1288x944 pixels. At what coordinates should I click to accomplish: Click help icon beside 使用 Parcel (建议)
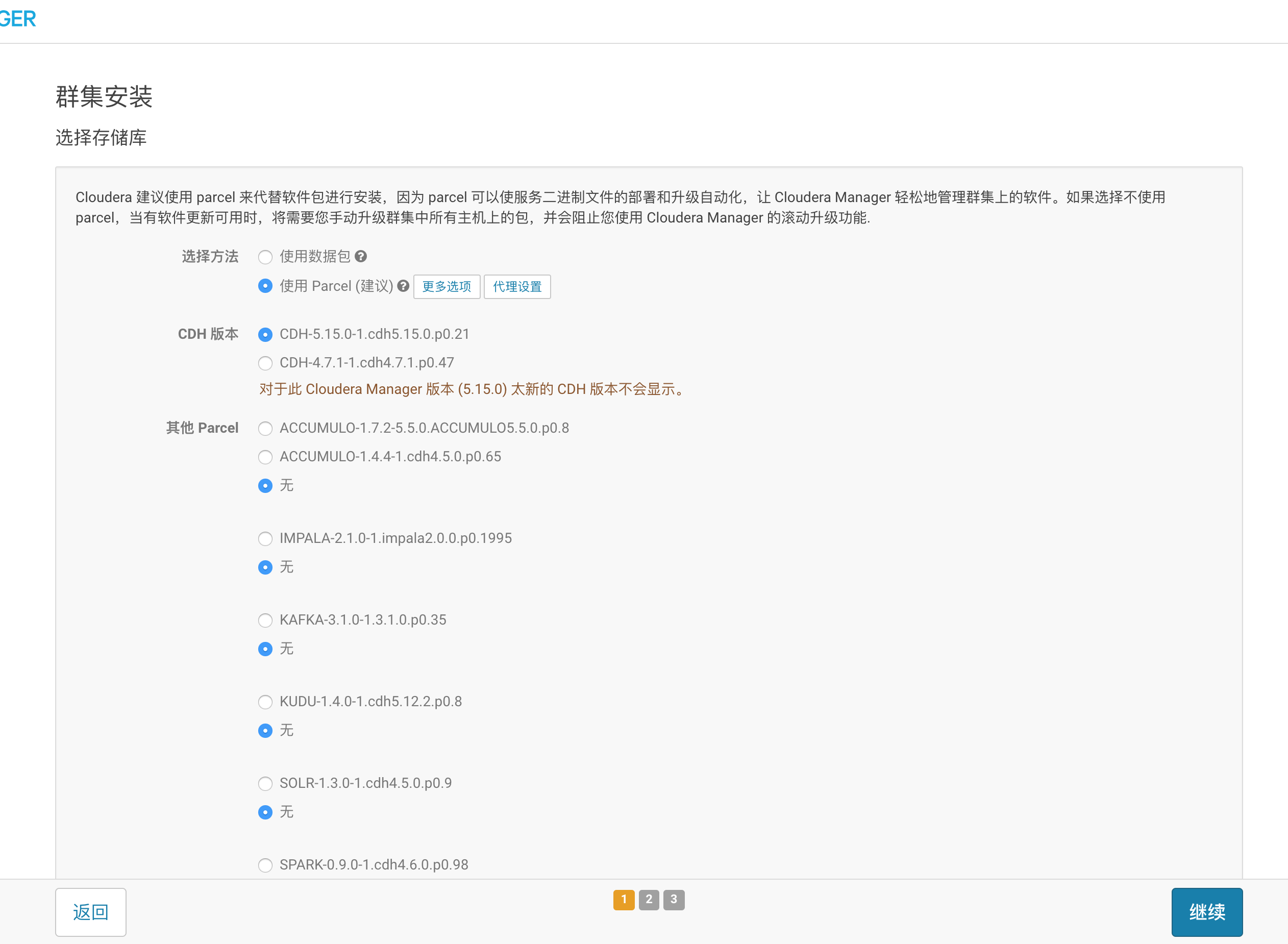404,286
